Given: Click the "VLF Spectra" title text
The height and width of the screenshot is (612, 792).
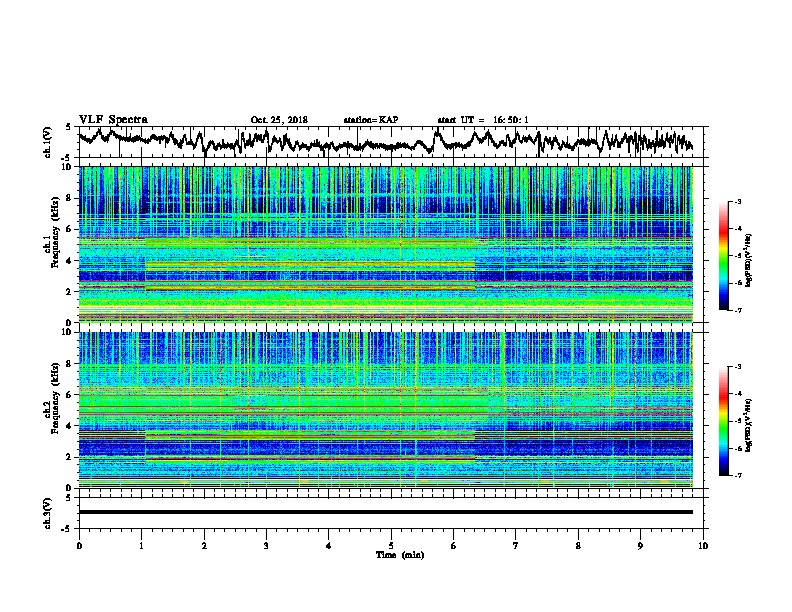Looking at the screenshot, I should pyautogui.click(x=113, y=120).
